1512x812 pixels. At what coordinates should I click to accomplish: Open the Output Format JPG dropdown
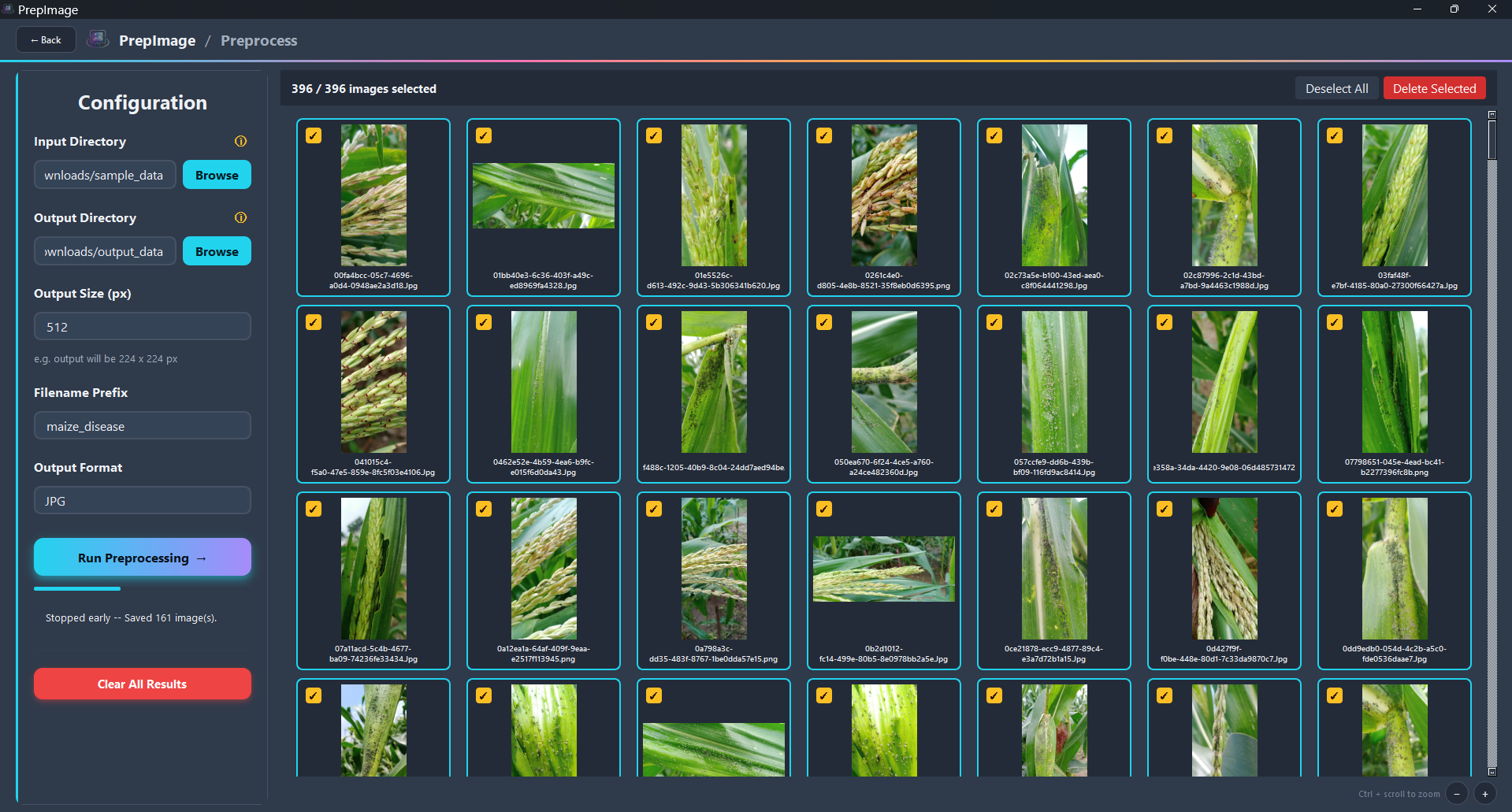[x=143, y=501]
